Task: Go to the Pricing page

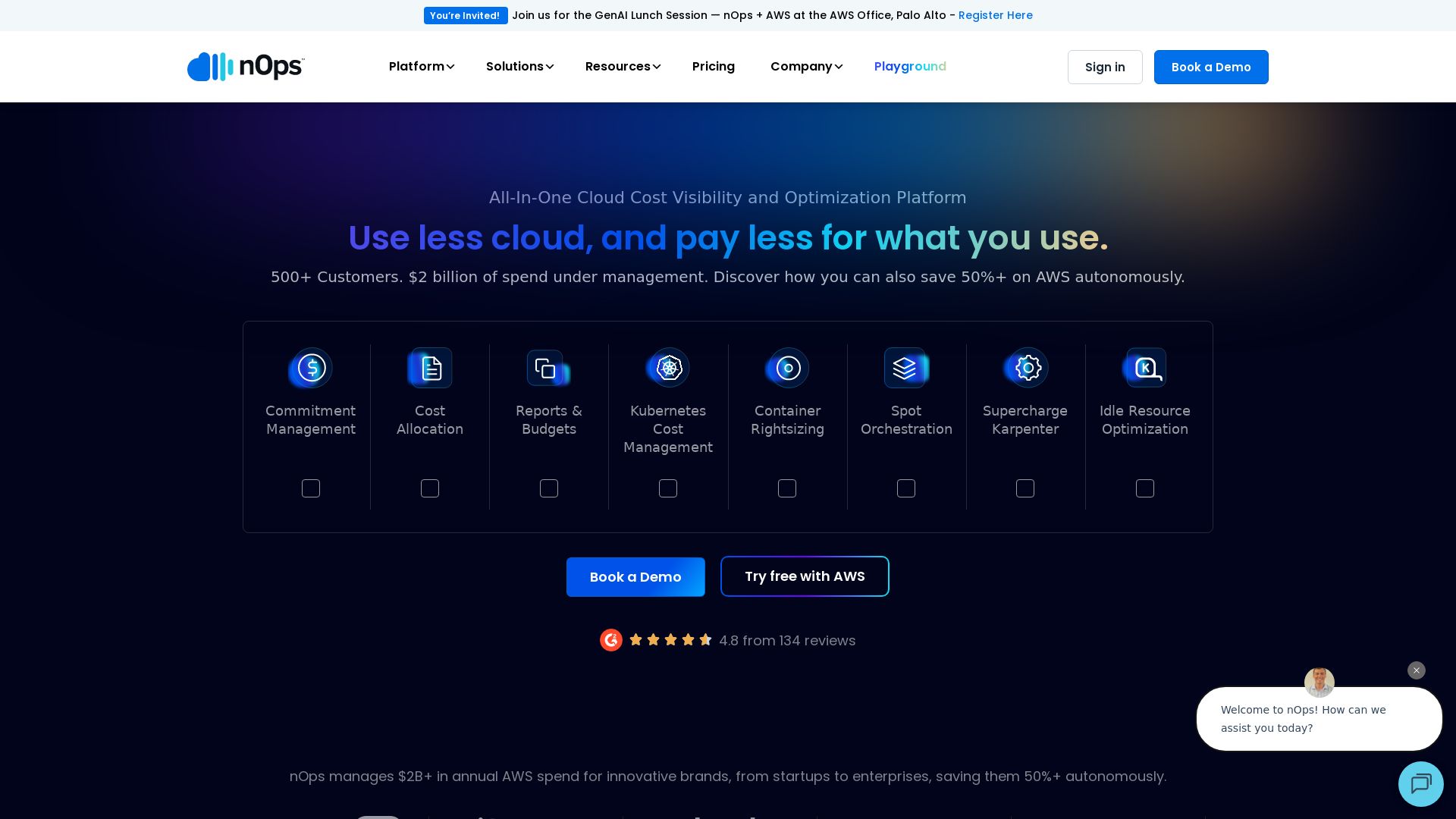Action: 713,67
